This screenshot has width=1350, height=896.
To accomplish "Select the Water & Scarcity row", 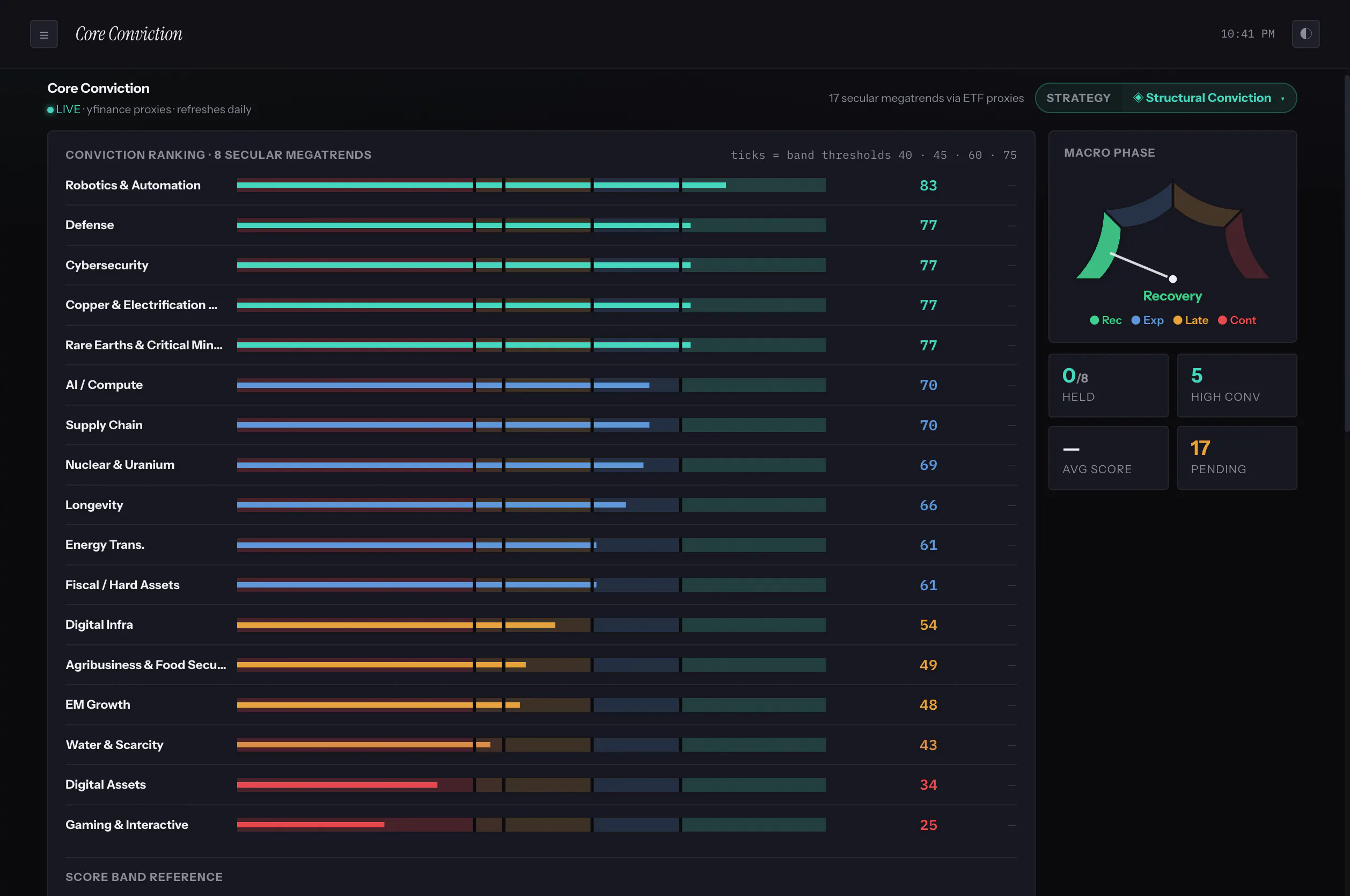I will [541, 745].
